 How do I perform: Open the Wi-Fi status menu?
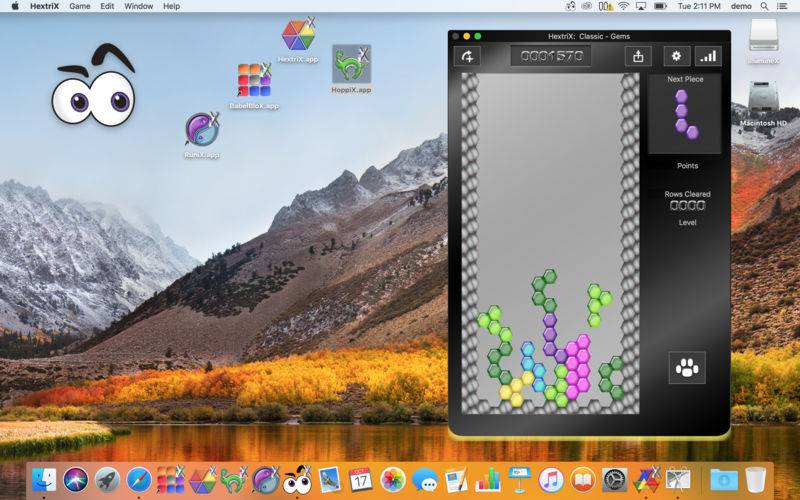tap(623, 6)
